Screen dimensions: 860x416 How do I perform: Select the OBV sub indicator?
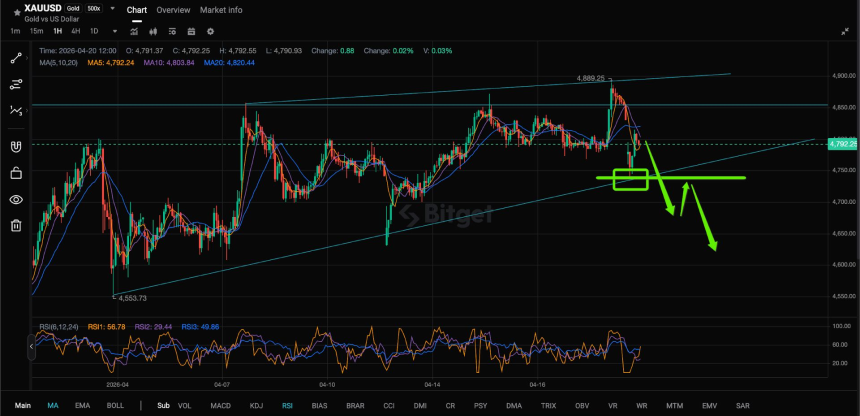(x=582, y=406)
